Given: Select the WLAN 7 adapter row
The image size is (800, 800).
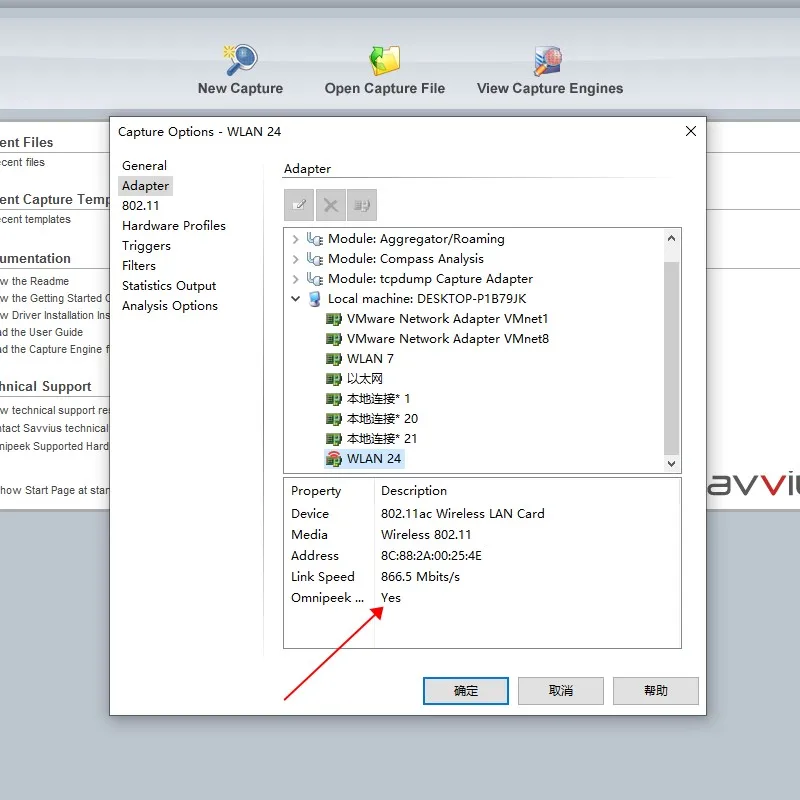Looking at the screenshot, I should (x=370, y=359).
